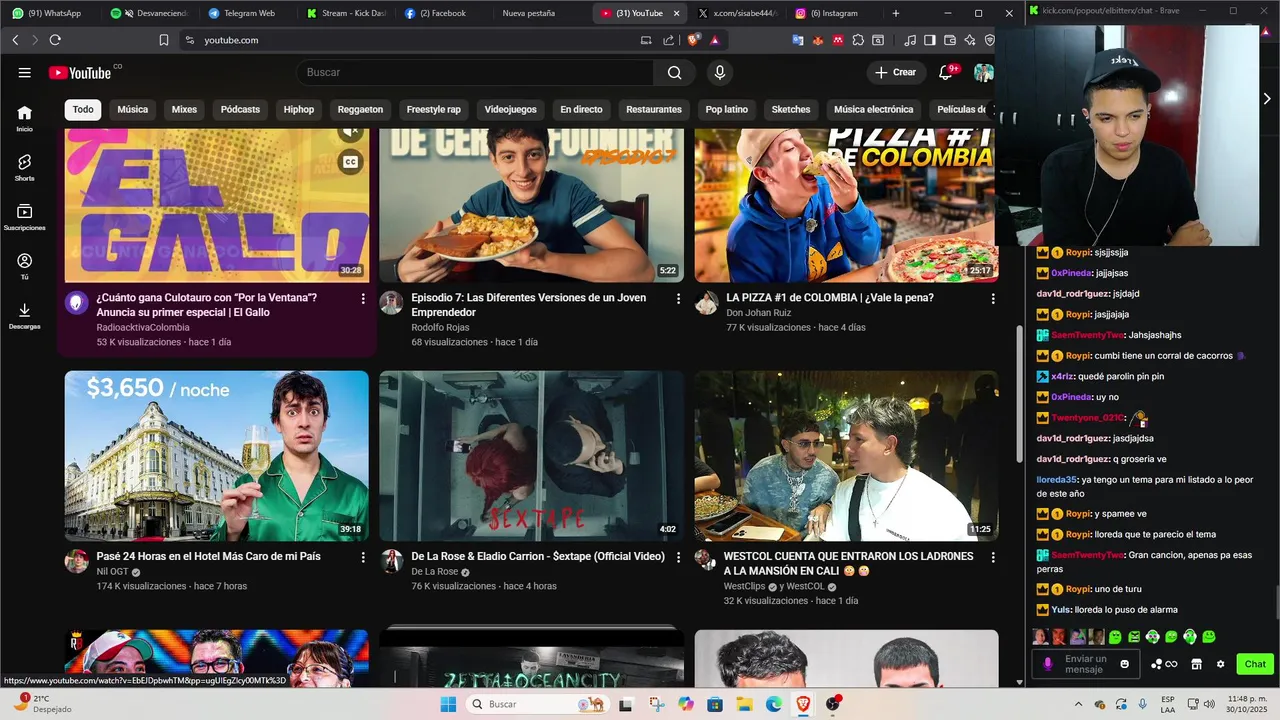Open the Tú section in sidebar
1280x720 pixels.
coord(24,266)
